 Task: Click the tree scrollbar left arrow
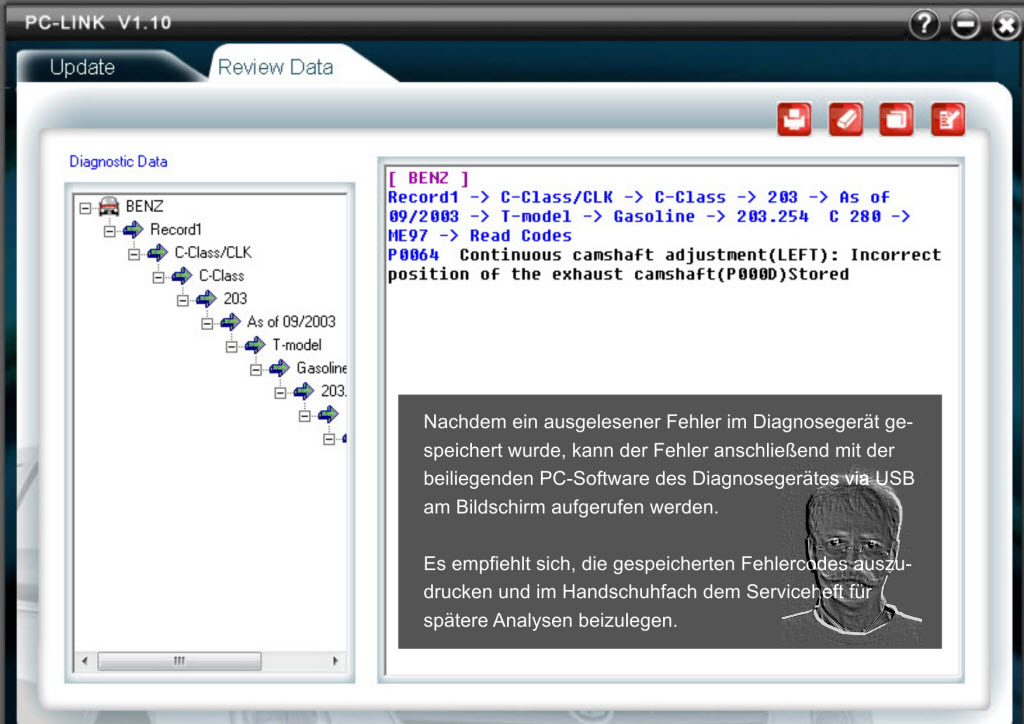(x=85, y=661)
